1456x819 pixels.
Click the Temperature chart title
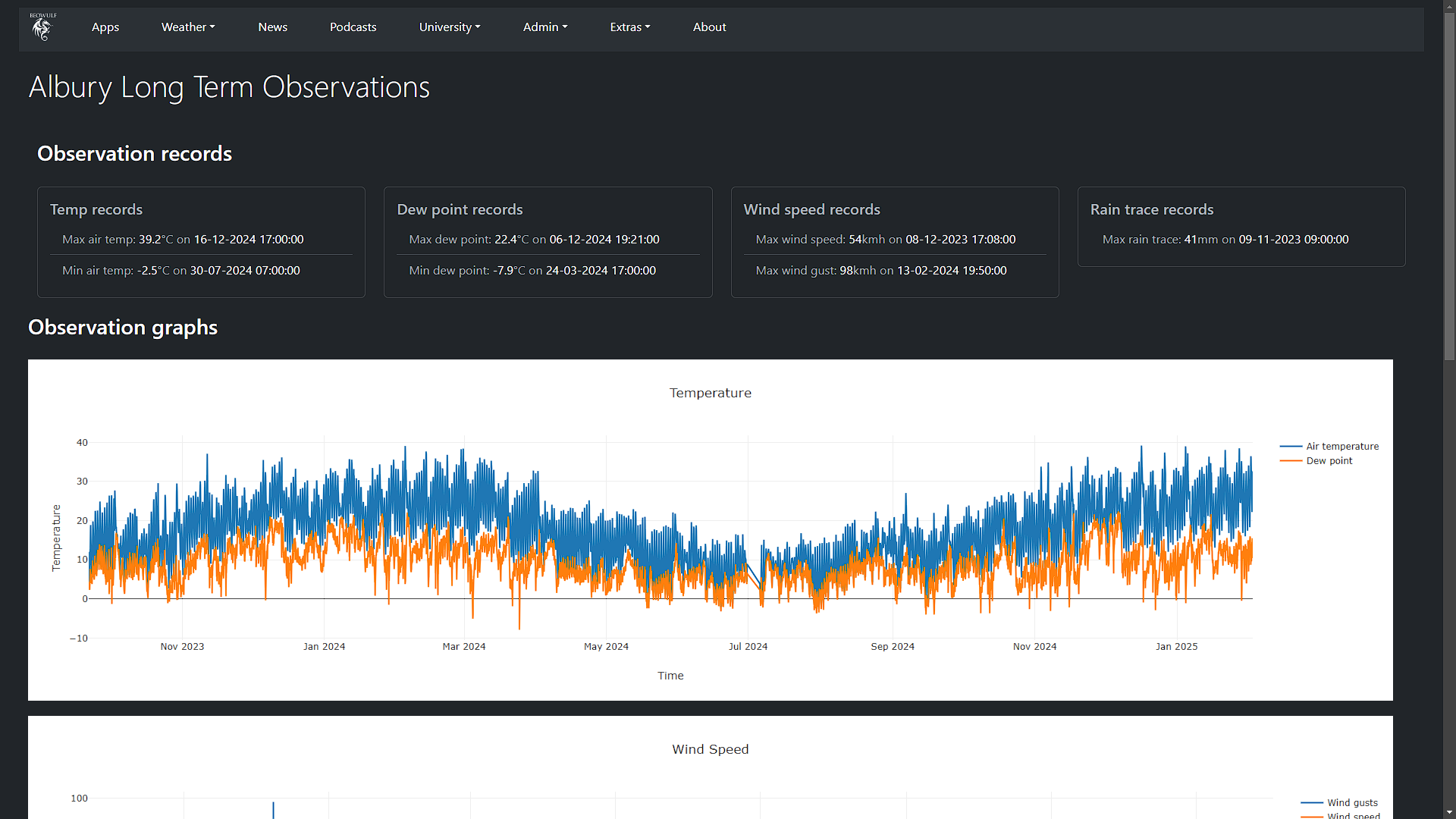710,393
